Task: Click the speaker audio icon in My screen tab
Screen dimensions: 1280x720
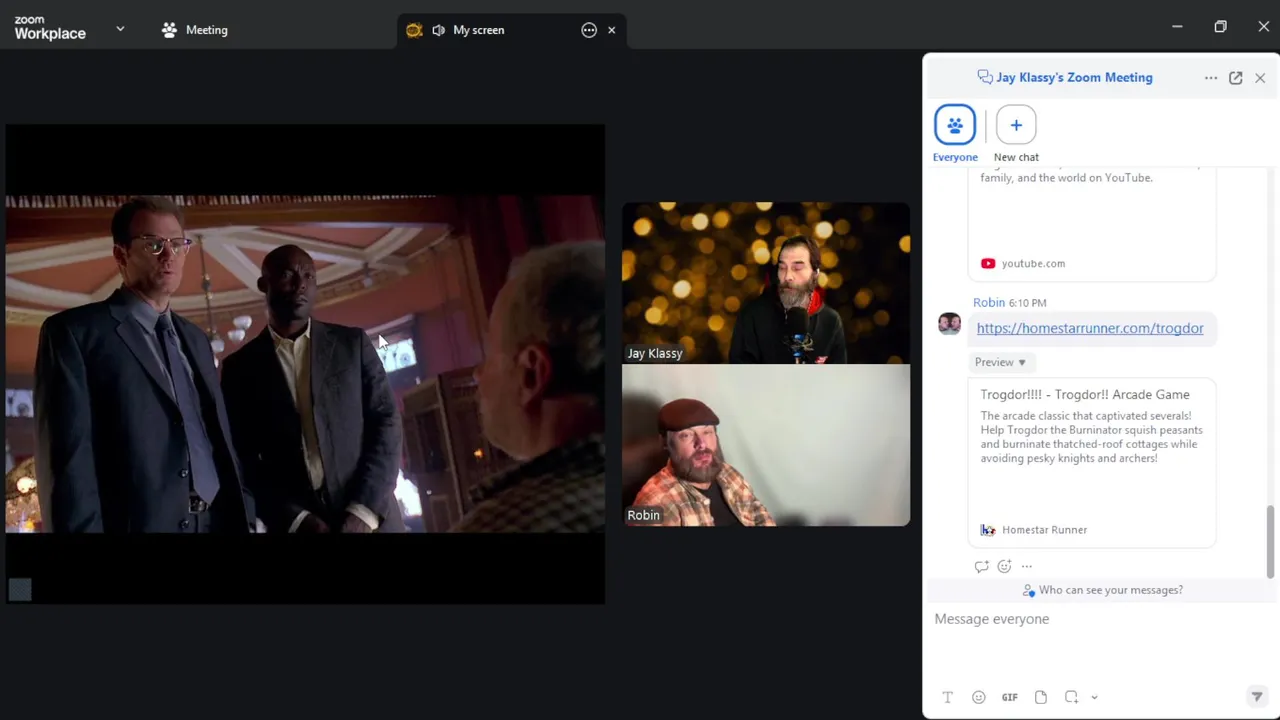Action: 438,30
